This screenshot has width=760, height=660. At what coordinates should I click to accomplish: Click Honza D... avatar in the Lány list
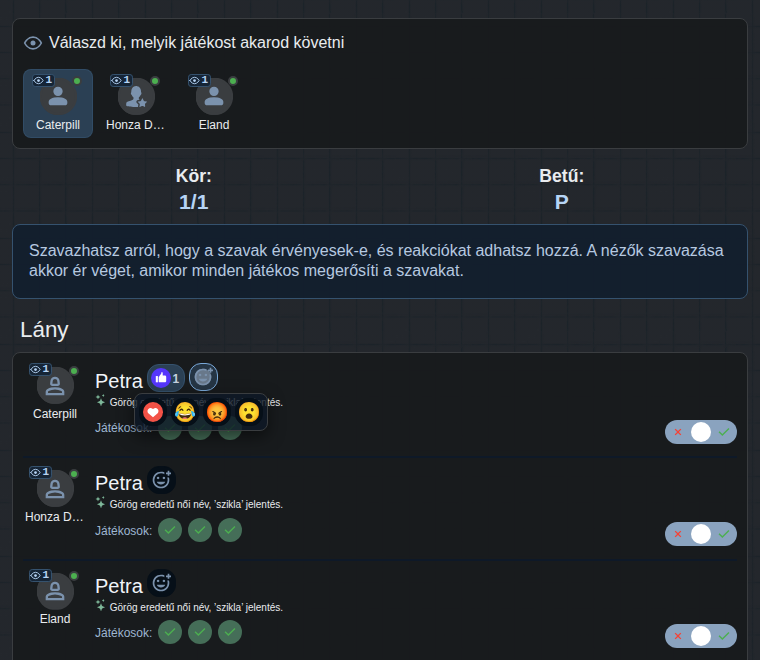tap(55, 488)
